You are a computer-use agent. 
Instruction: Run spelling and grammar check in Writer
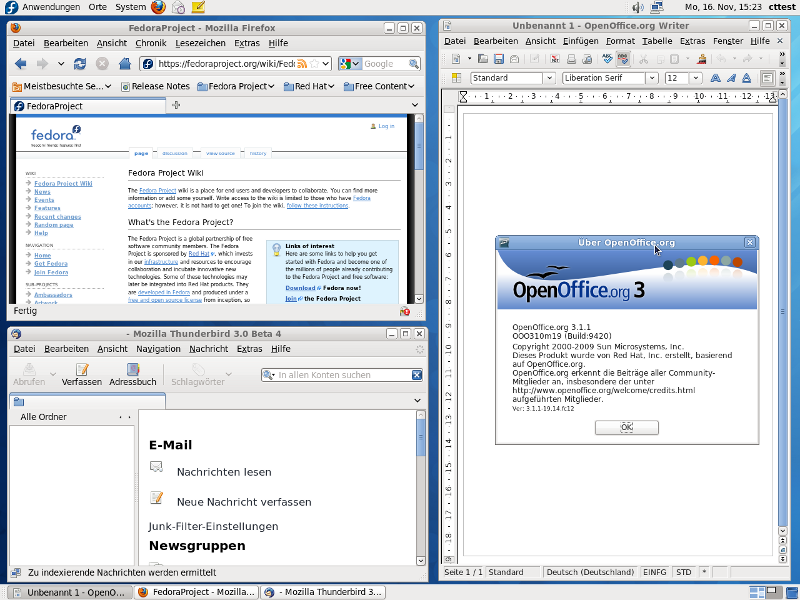coord(607,59)
